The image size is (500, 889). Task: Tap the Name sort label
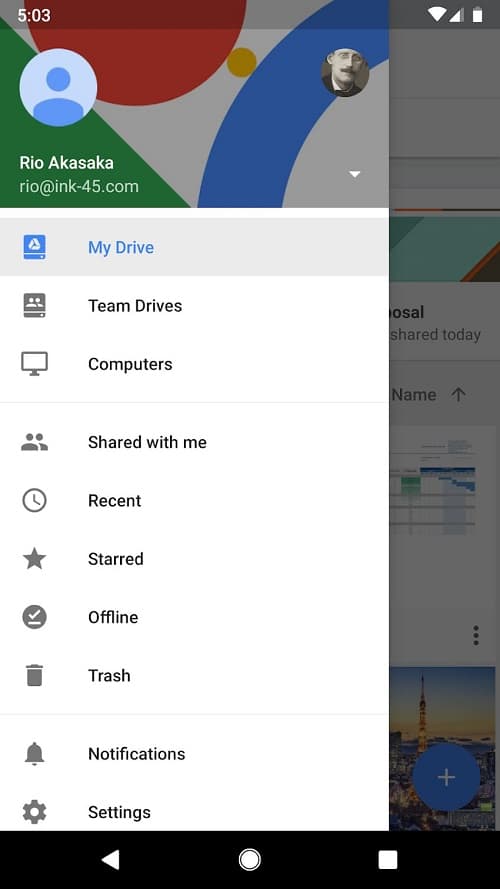tap(414, 395)
